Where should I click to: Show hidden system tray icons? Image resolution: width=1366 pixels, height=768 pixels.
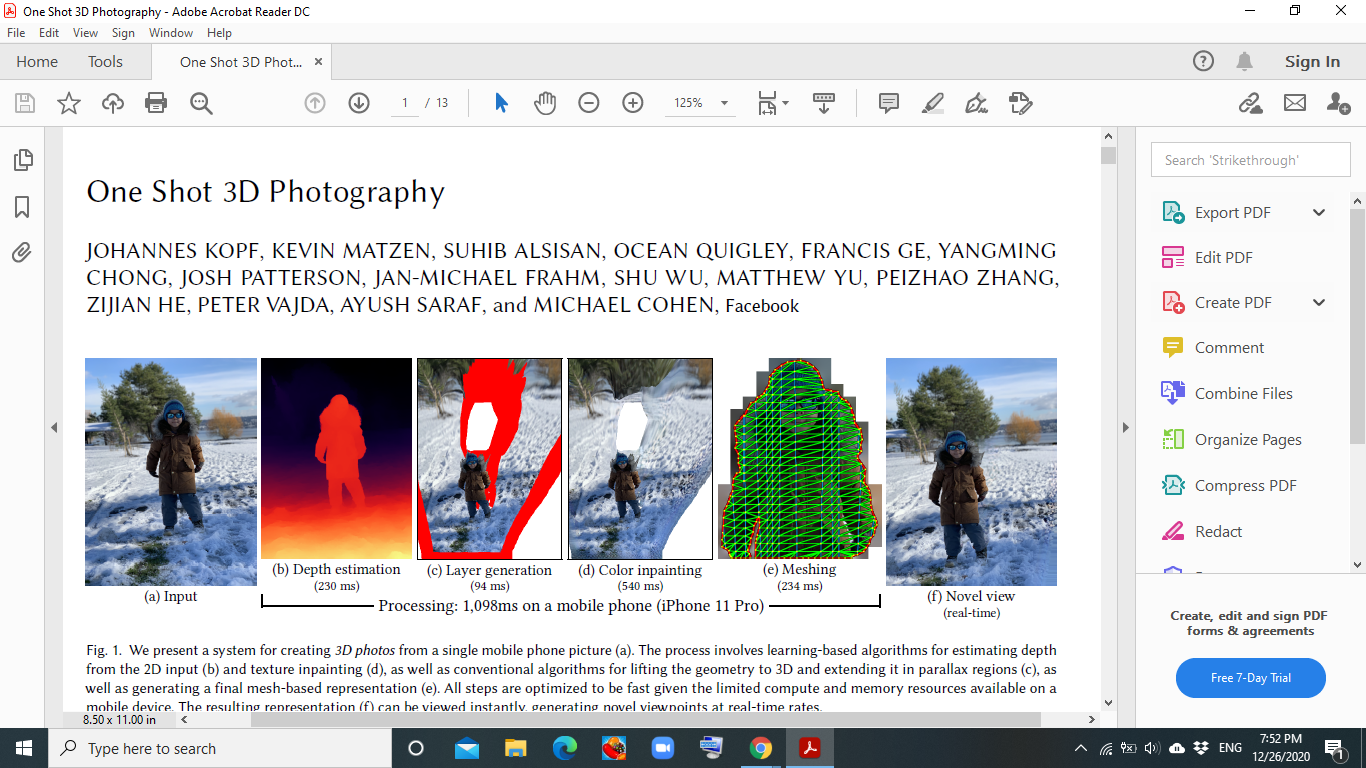pos(1080,748)
